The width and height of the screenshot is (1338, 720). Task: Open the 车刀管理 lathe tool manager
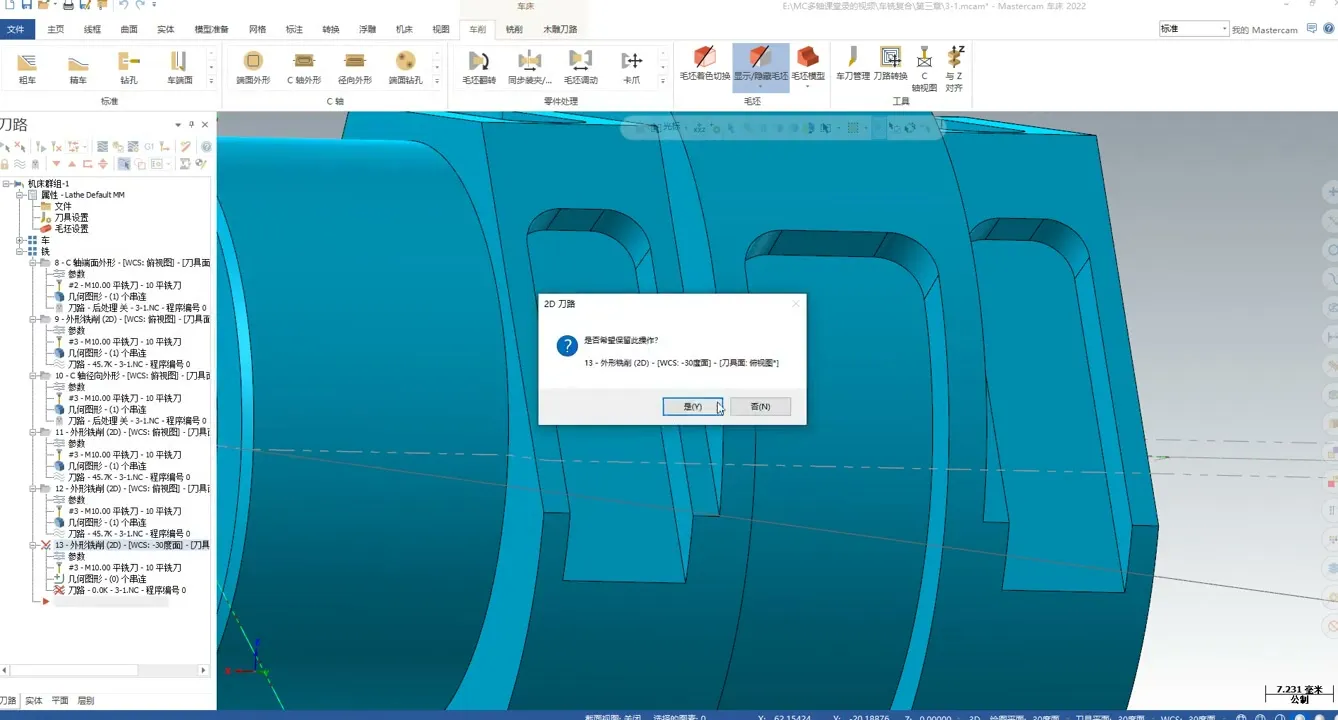point(852,63)
